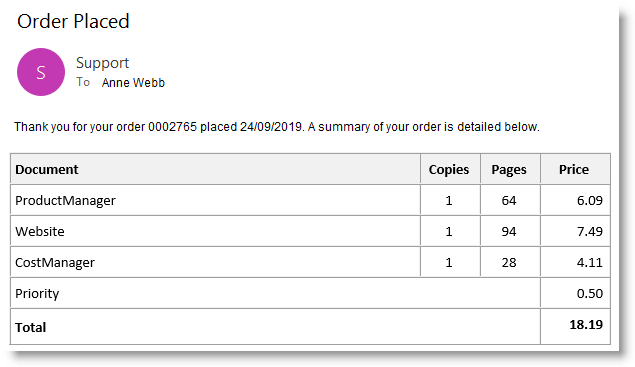Click order number 0002765 in message
The image size is (635, 367).
pos(172,127)
